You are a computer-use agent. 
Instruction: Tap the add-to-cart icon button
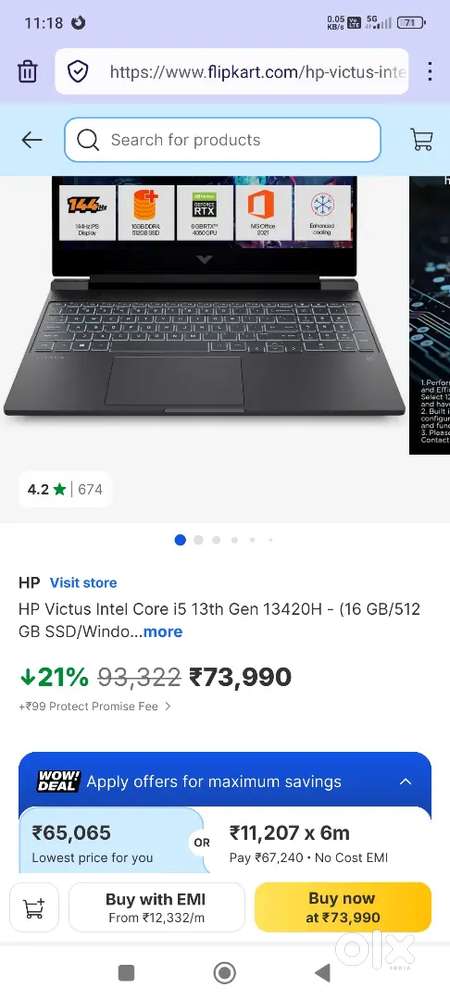coord(34,907)
